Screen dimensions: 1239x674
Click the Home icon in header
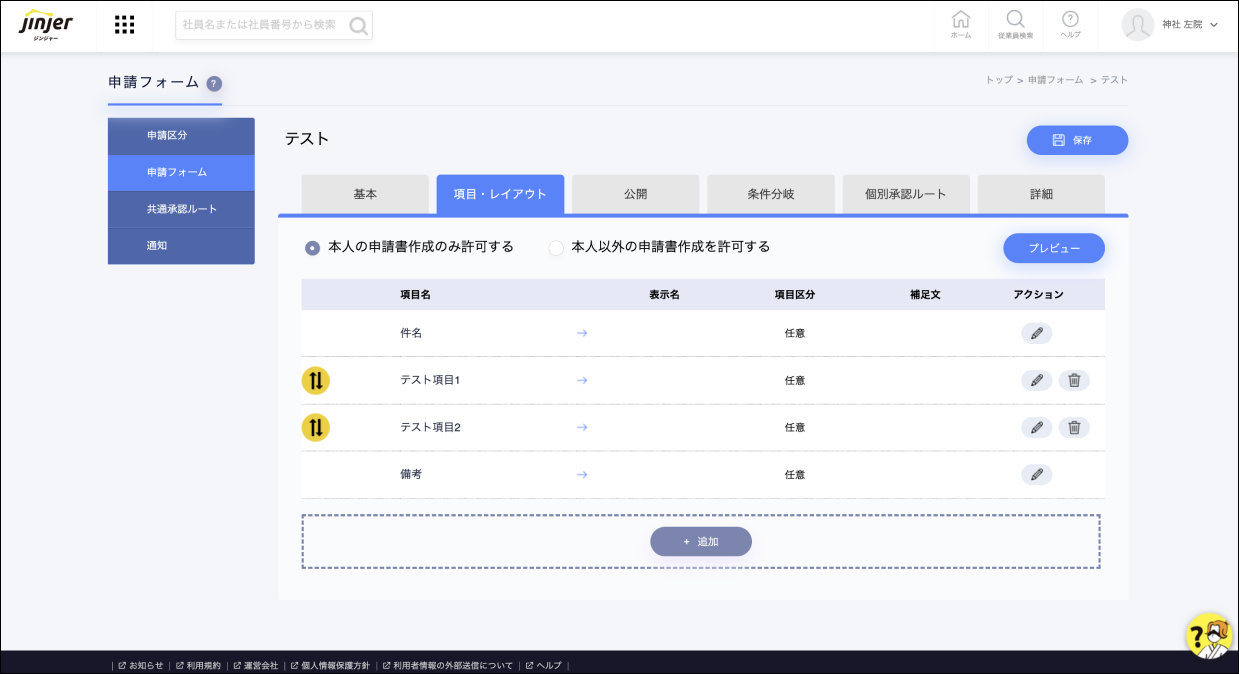pyautogui.click(x=960, y=24)
